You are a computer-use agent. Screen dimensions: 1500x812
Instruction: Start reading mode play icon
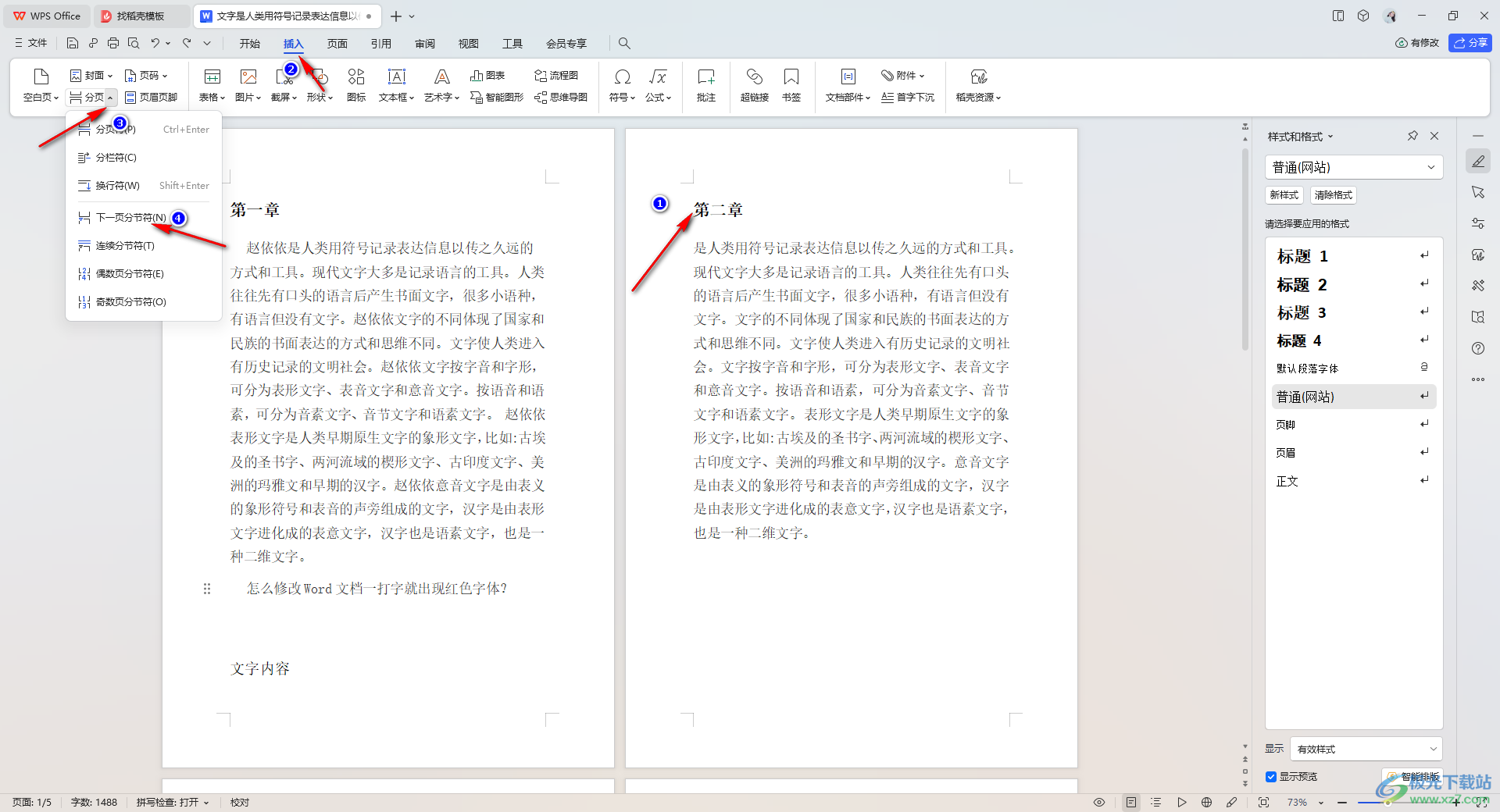[1182, 802]
